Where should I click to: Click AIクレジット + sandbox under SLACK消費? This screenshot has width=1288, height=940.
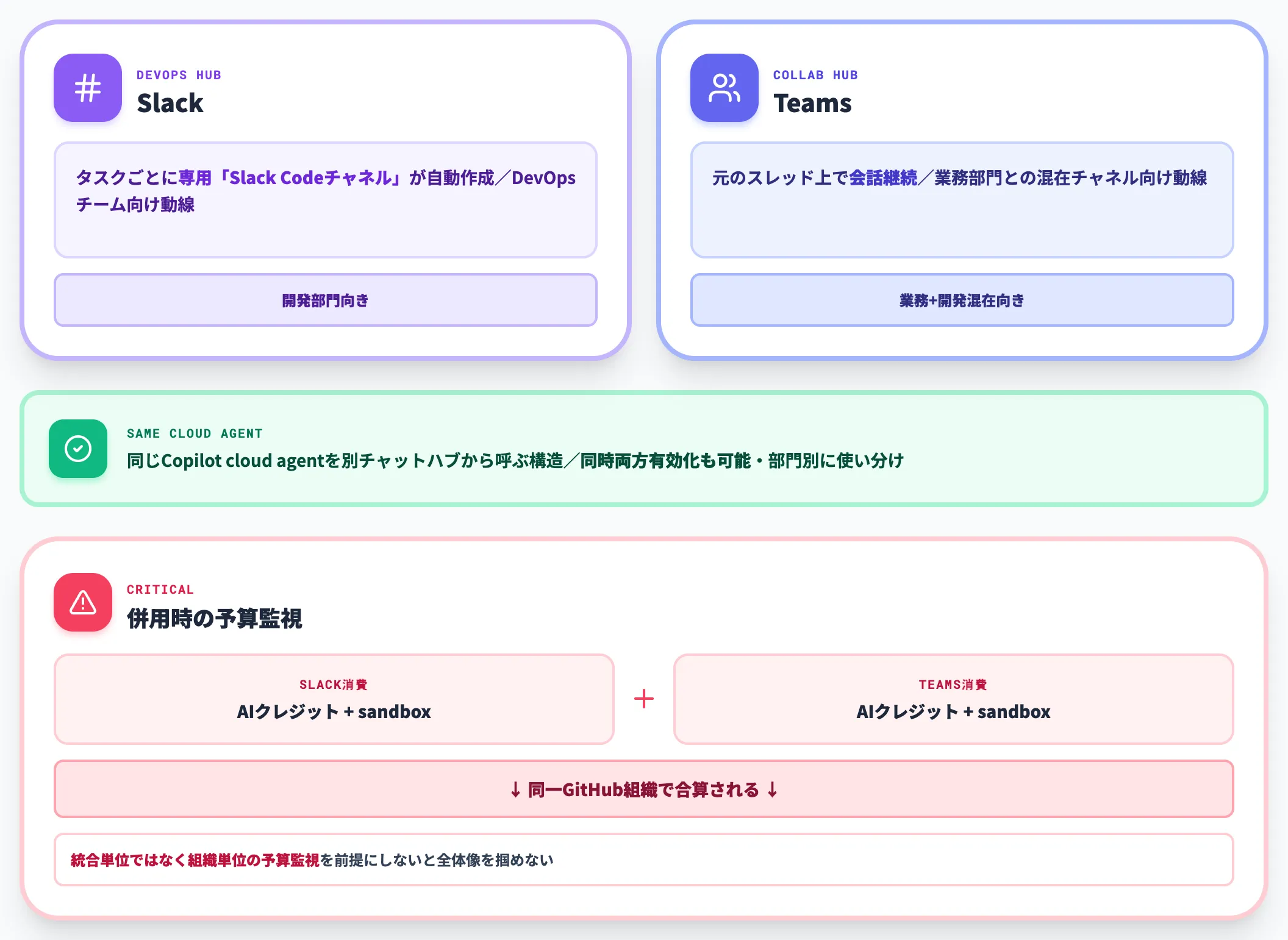(334, 711)
